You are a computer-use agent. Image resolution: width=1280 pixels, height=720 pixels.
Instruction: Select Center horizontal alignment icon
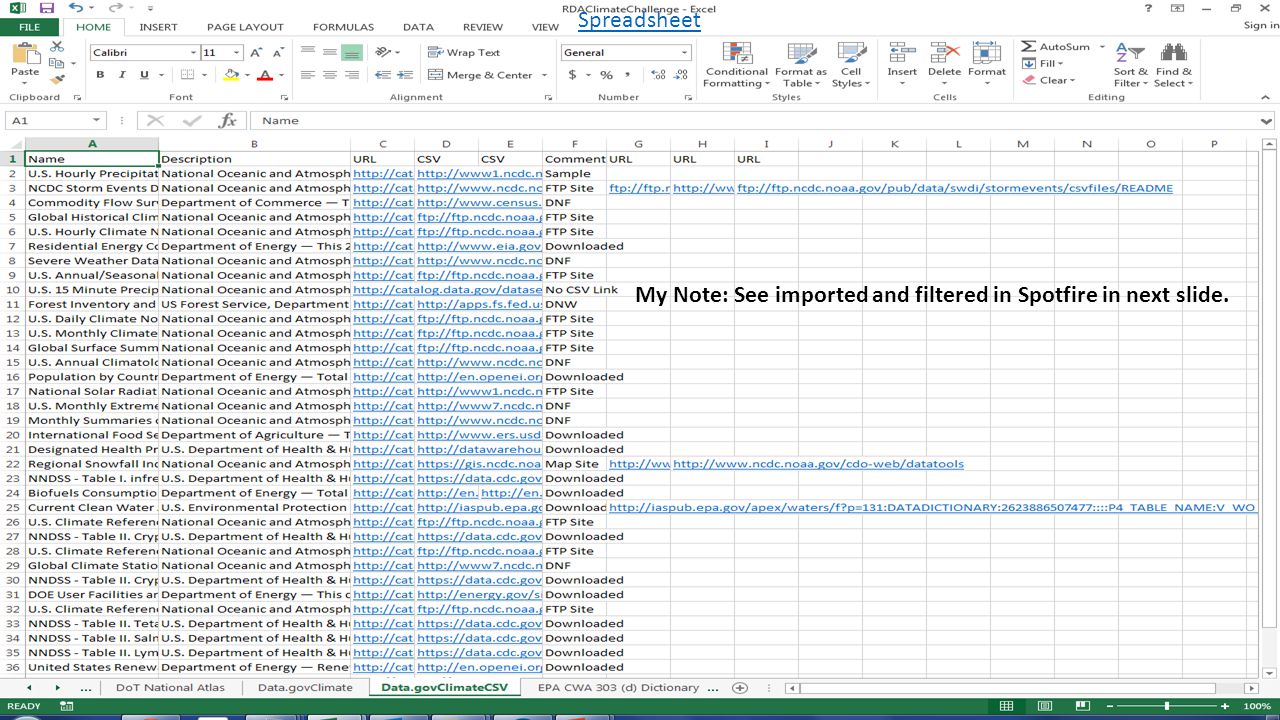point(329,75)
